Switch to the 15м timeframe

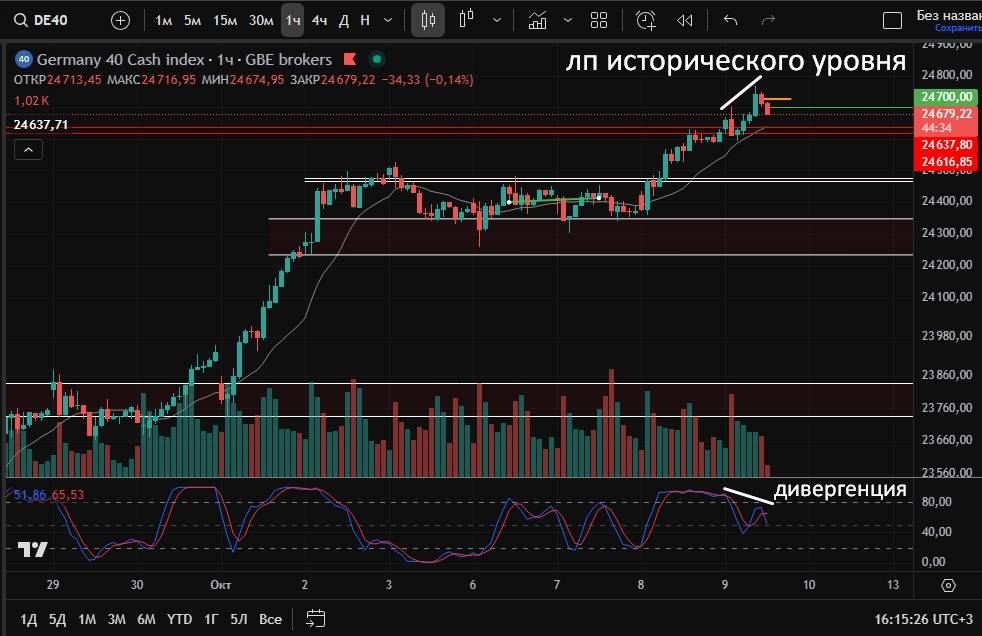[225, 20]
